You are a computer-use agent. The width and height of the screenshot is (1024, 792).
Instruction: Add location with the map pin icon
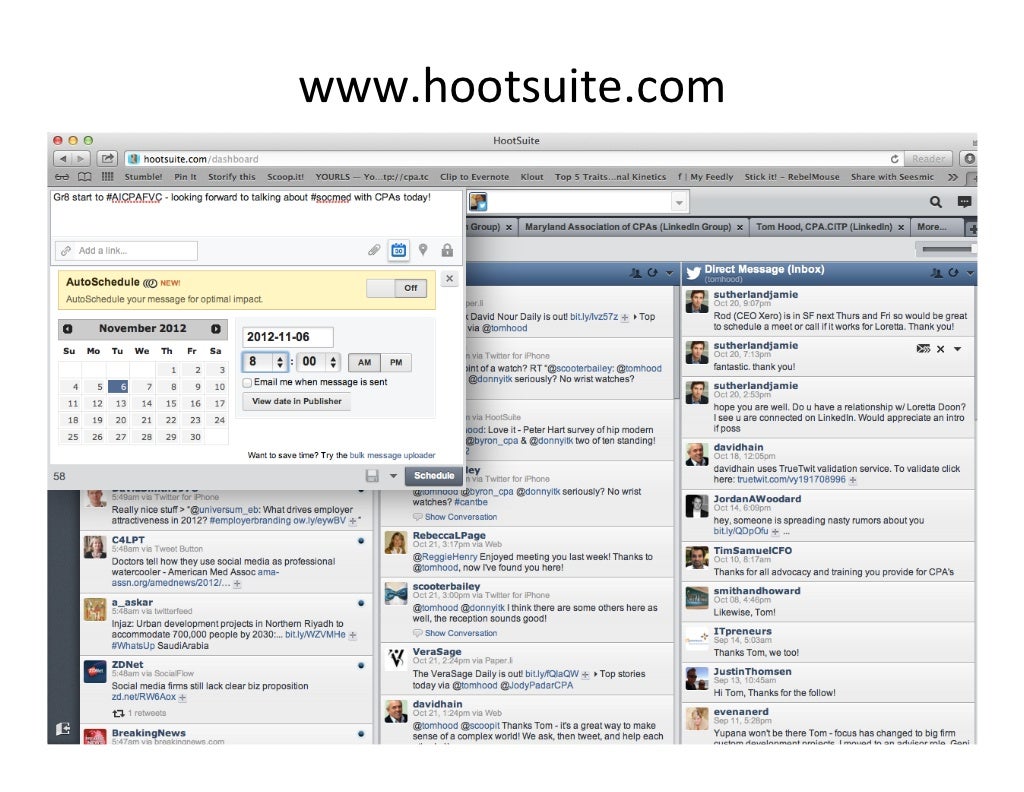point(423,249)
